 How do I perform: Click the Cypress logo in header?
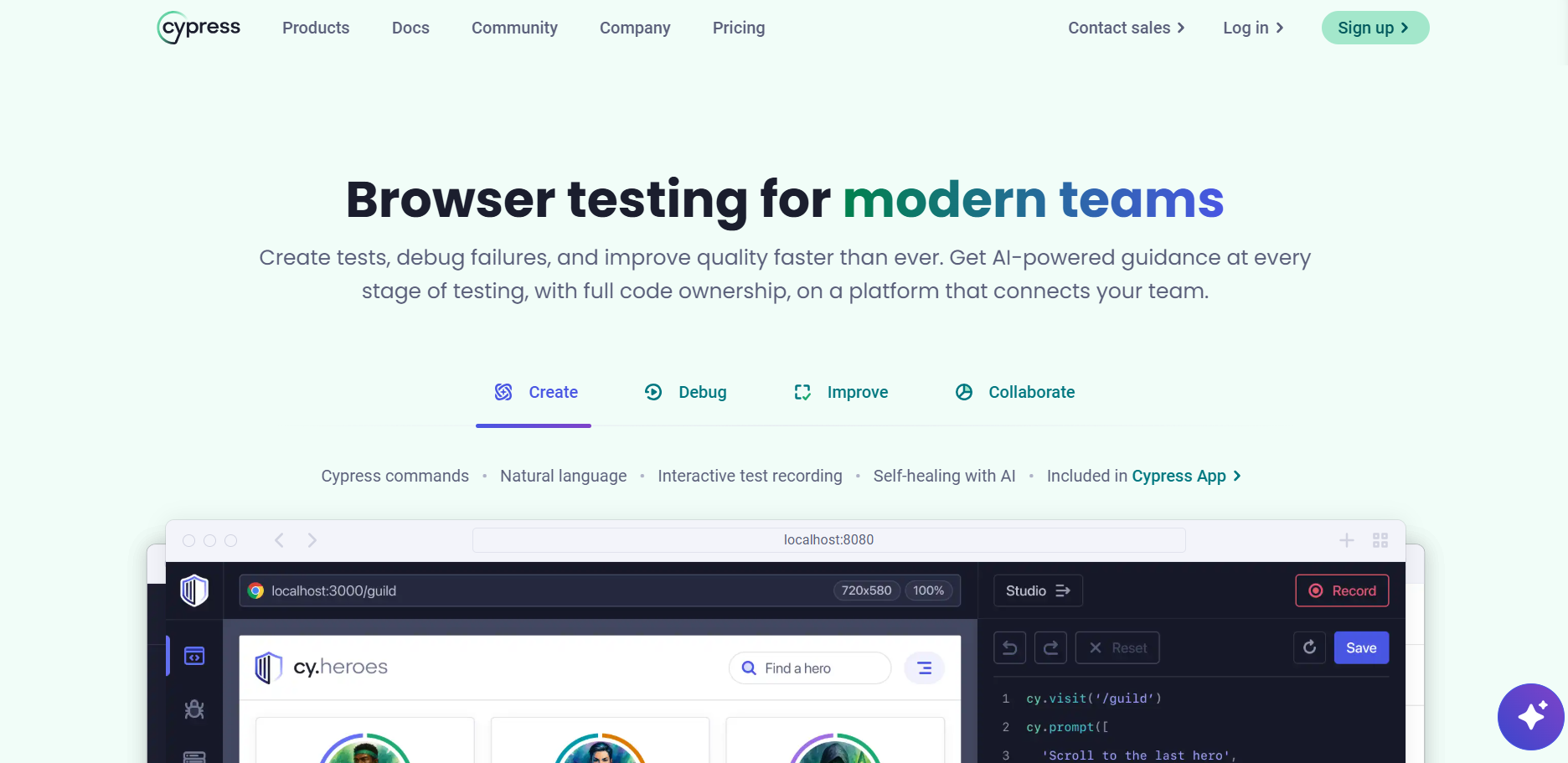(199, 28)
